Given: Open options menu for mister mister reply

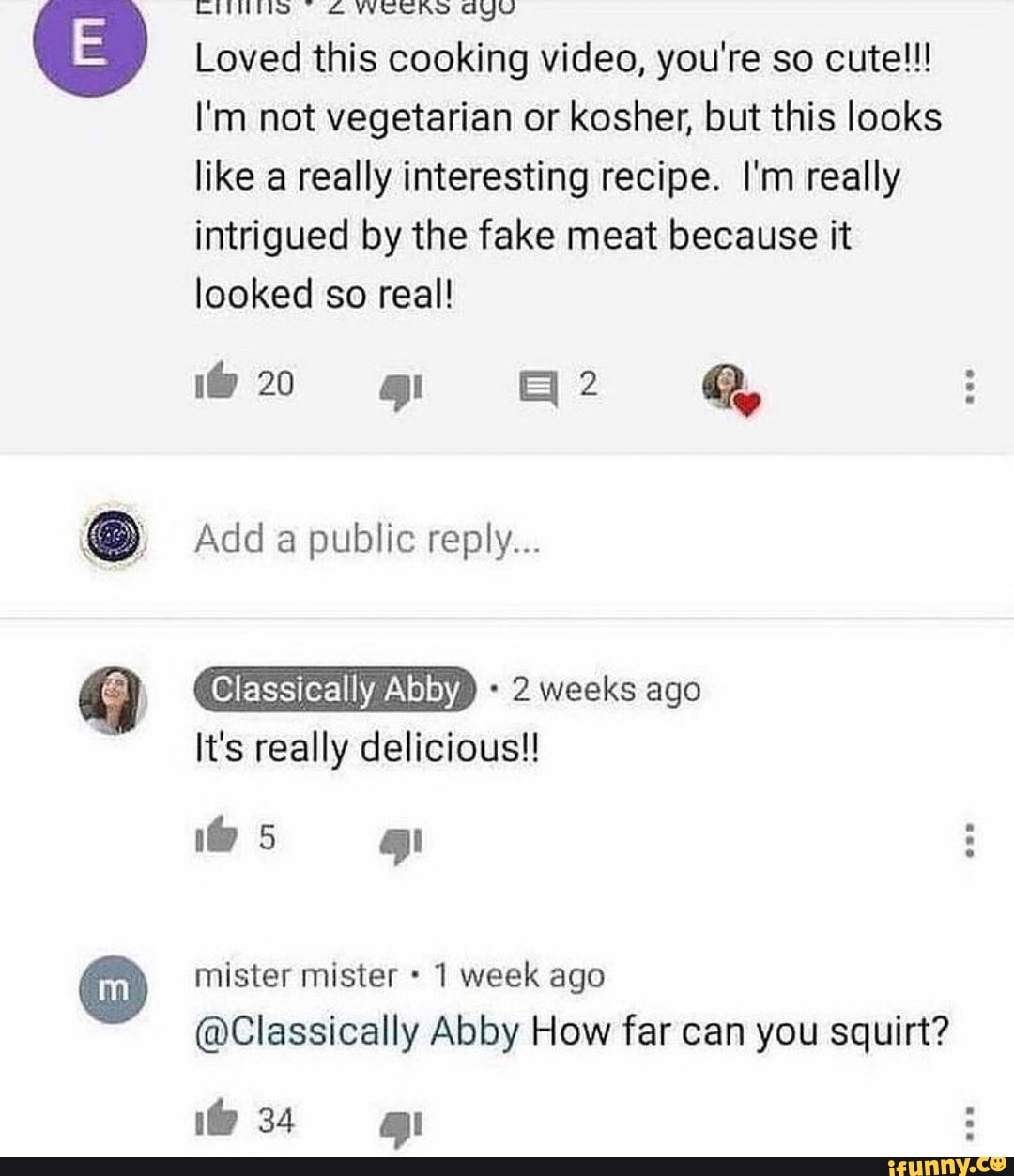Looking at the screenshot, I should click(x=970, y=1123).
